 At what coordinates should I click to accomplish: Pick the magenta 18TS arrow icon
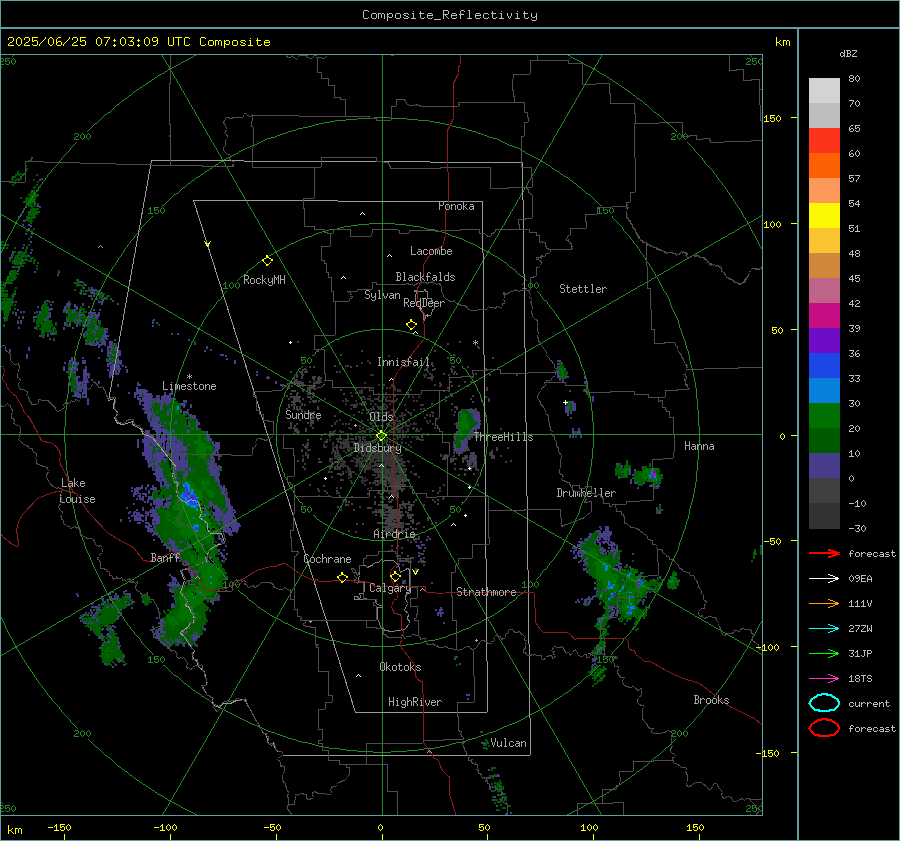pos(824,679)
